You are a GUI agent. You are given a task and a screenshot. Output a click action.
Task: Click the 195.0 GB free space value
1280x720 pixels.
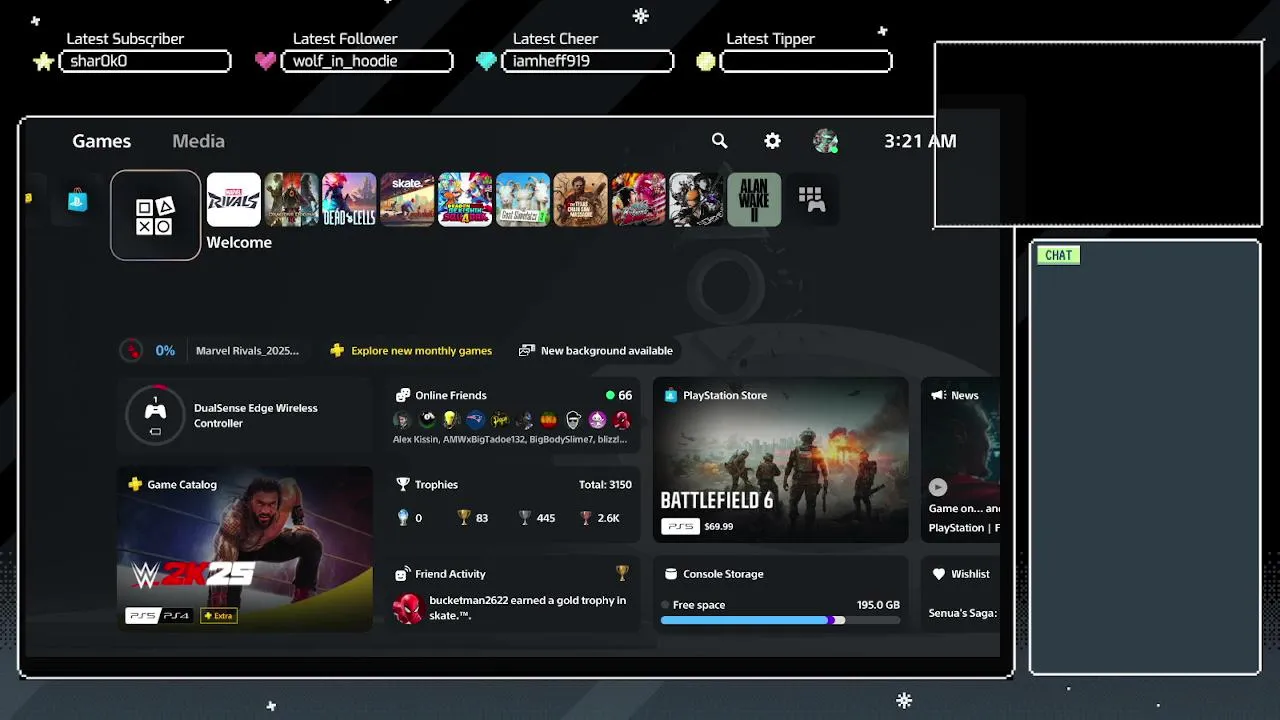point(878,605)
